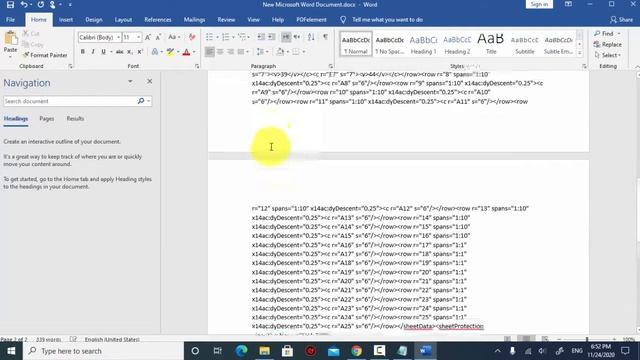Image resolution: width=640 pixels, height=360 pixels.
Task: Apply red font color
Action: (x=187, y=52)
